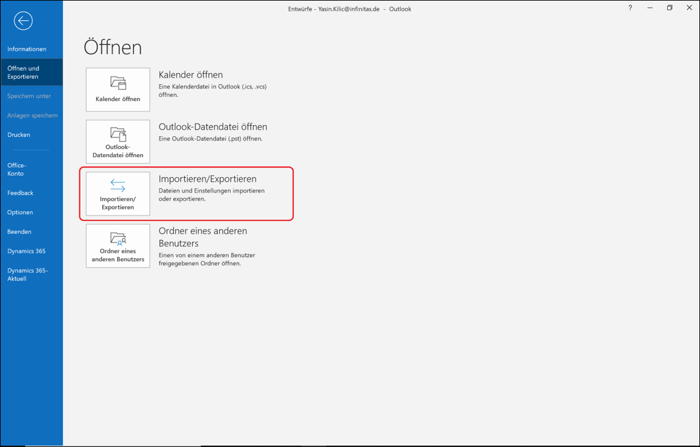Click the Outlook-Datendatei öffnen tile
The height and width of the screenshot is (447, 700).
click(118, 142)
